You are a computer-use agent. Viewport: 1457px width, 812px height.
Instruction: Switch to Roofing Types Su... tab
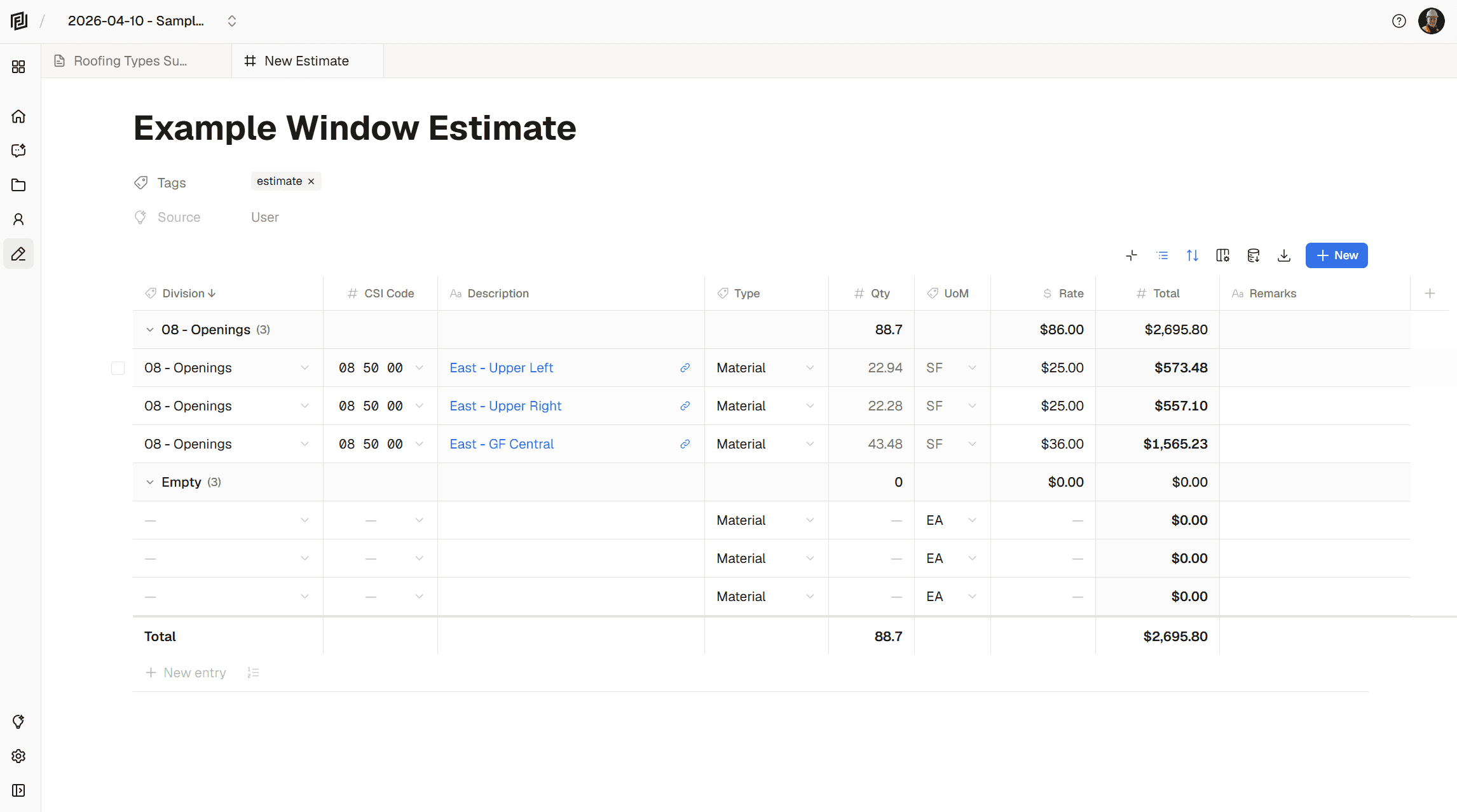pyautogui.click(x=130, y=61)
